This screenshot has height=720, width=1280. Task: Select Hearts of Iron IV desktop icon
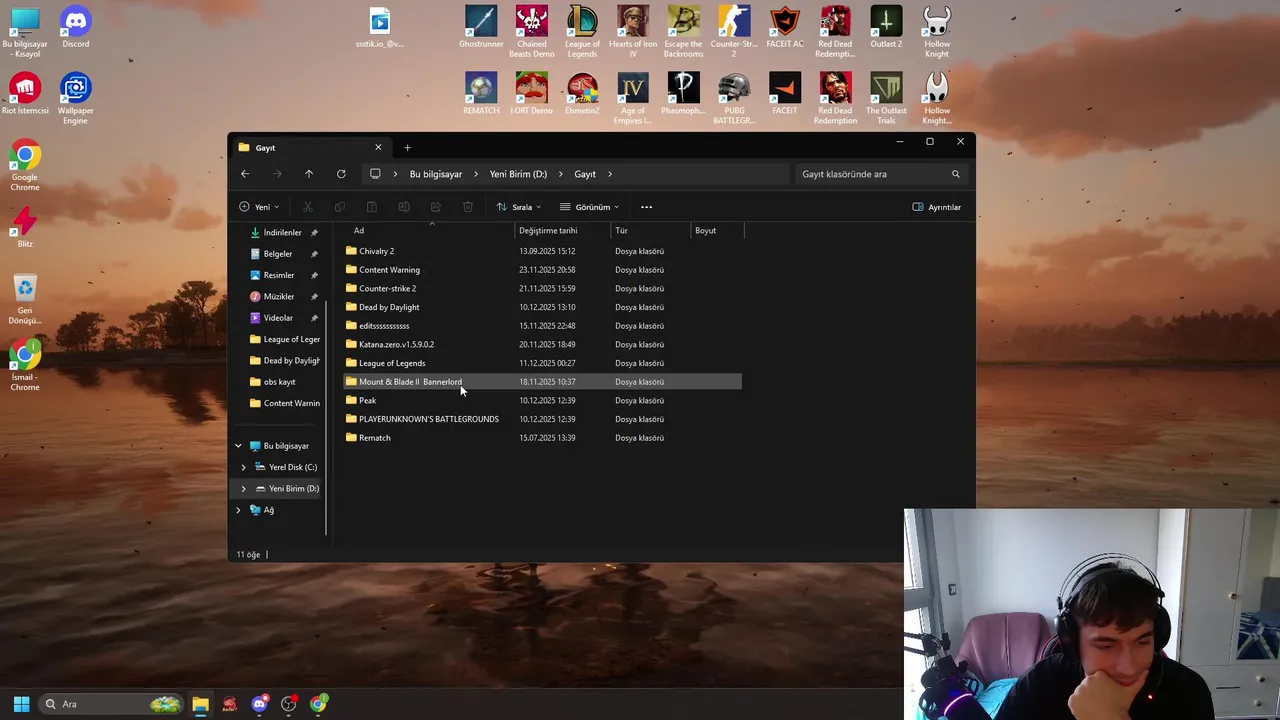[633, 31]
